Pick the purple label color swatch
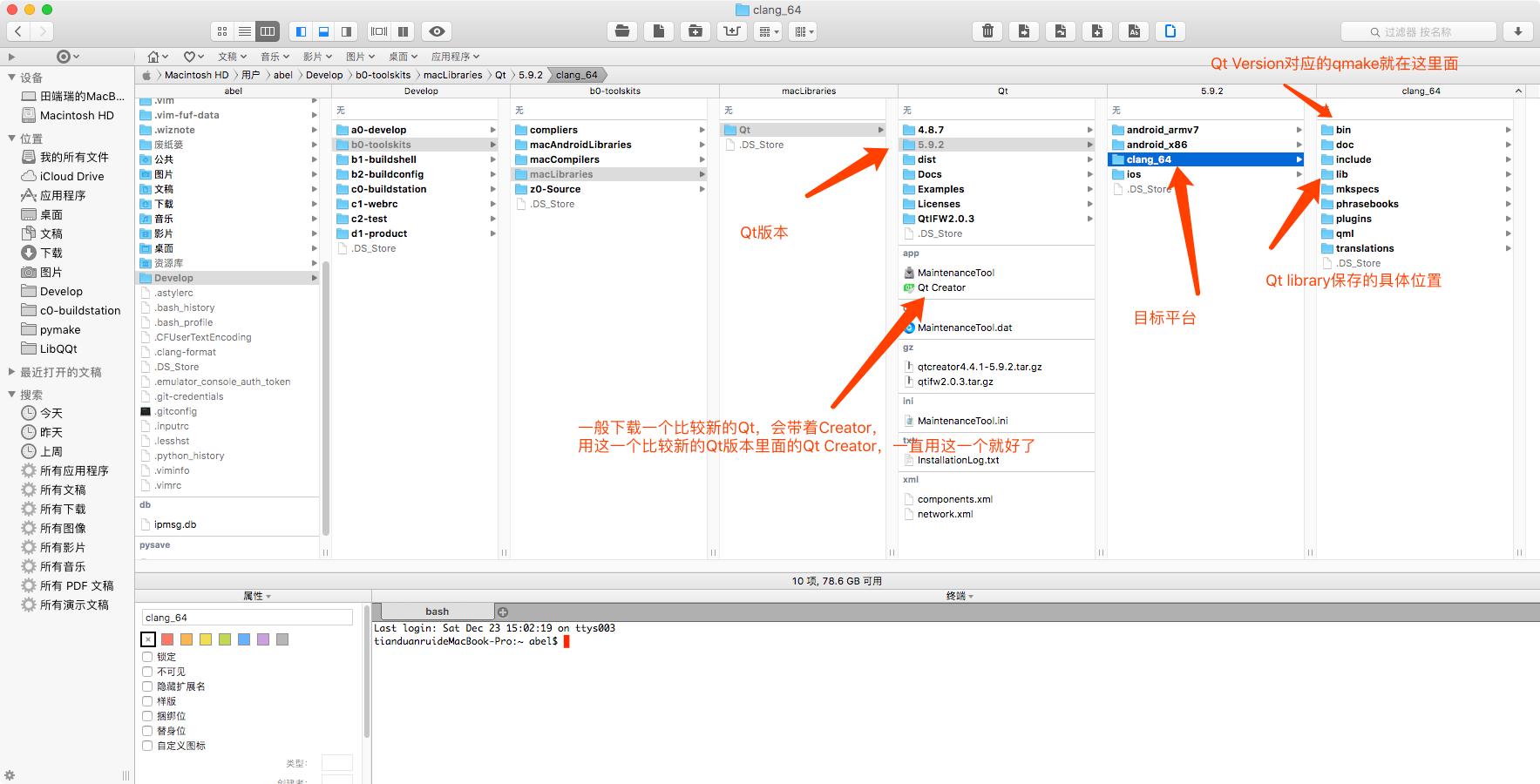 click(x=263, y=639)
